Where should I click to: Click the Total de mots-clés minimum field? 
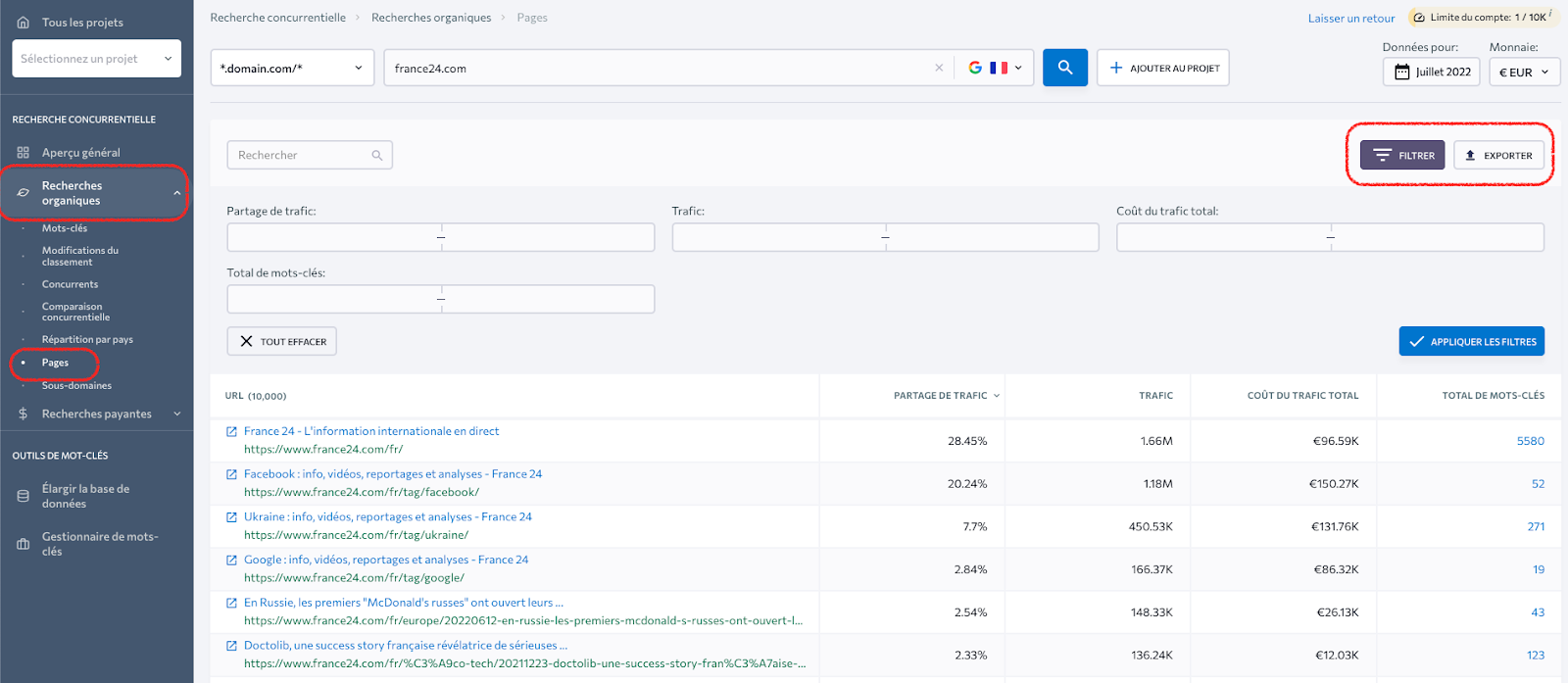pyautogui.click(x=334, y=299)
